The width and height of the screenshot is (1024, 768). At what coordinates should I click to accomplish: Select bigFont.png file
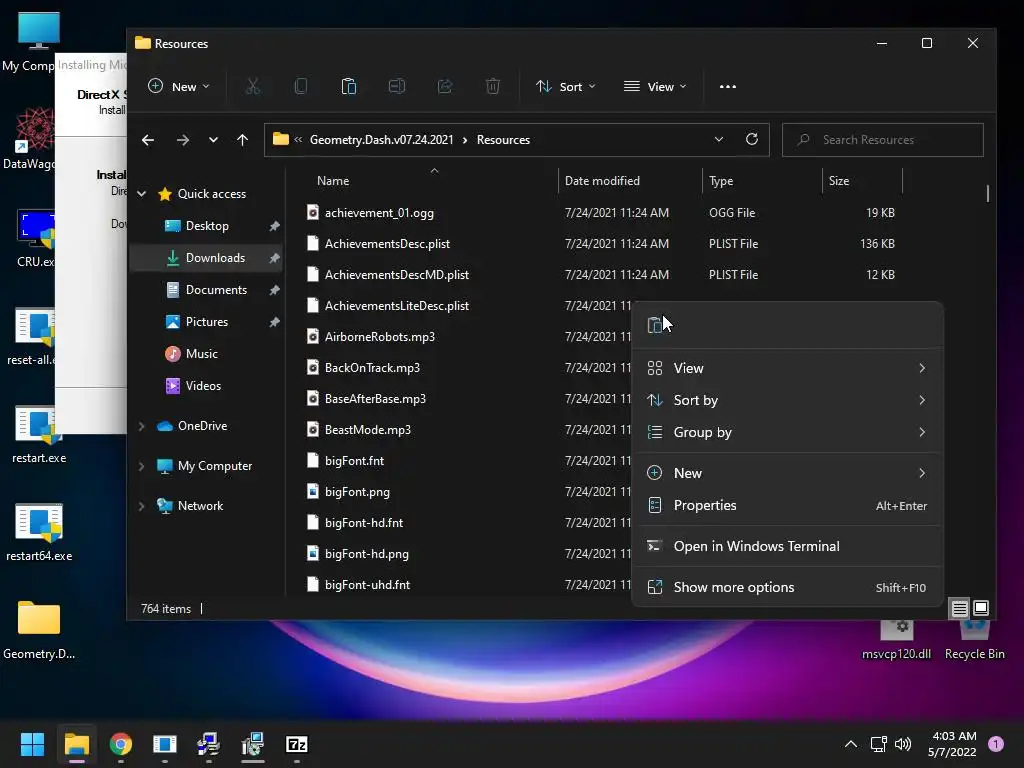pyautogui.click(x=357, y=492)
